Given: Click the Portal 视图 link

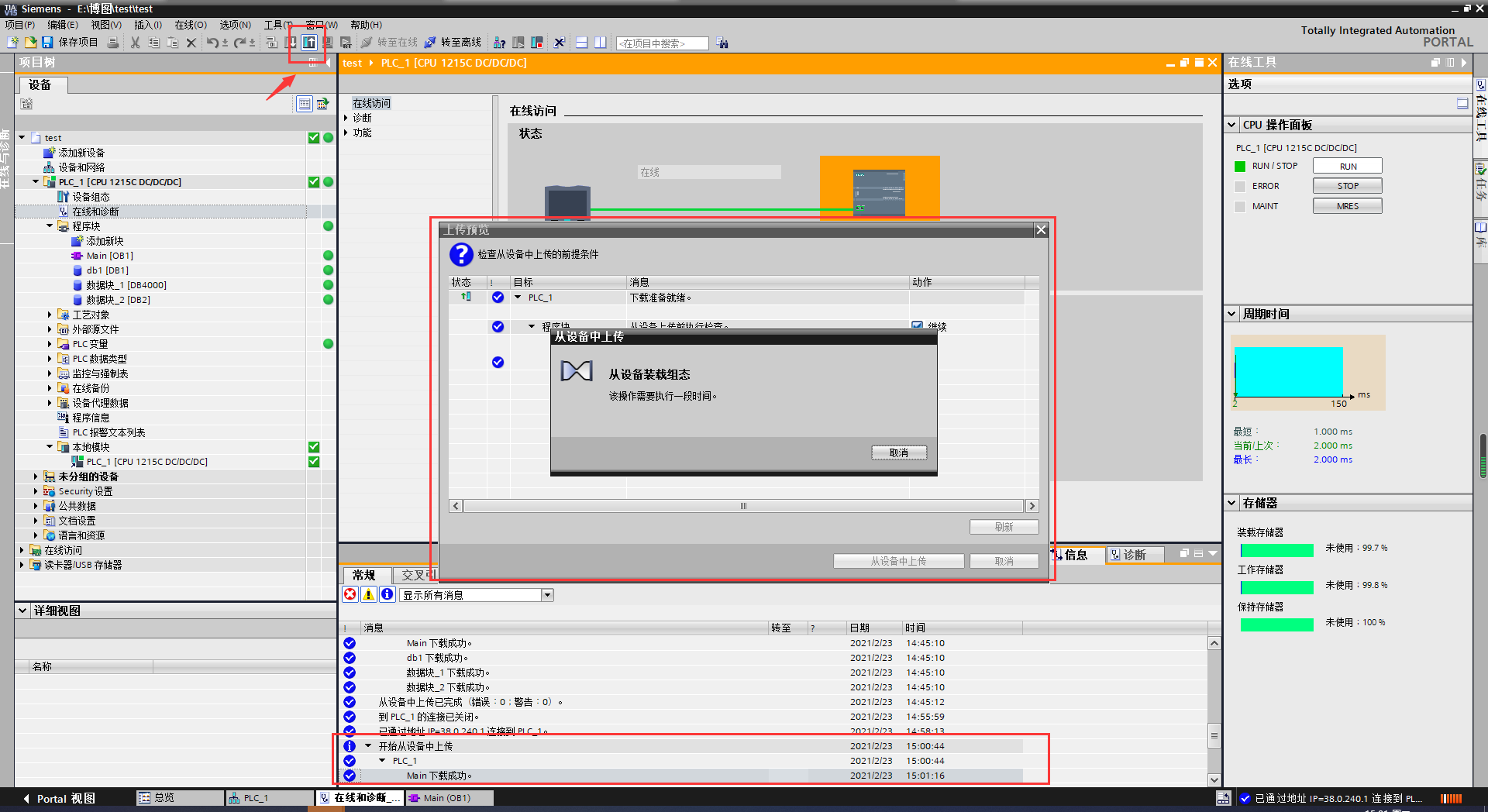Looking at the screenshot, I should coord(60,798).
